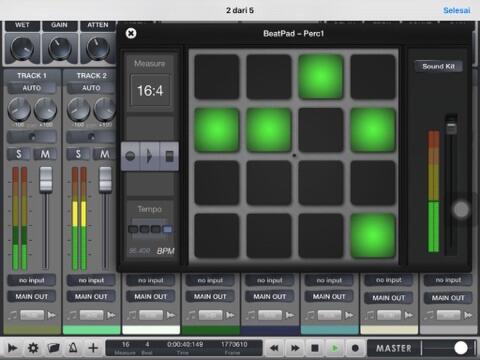This screenshot has width=480, height=360.
Task: Add a new track with plus icon
Action: point(93,348)
